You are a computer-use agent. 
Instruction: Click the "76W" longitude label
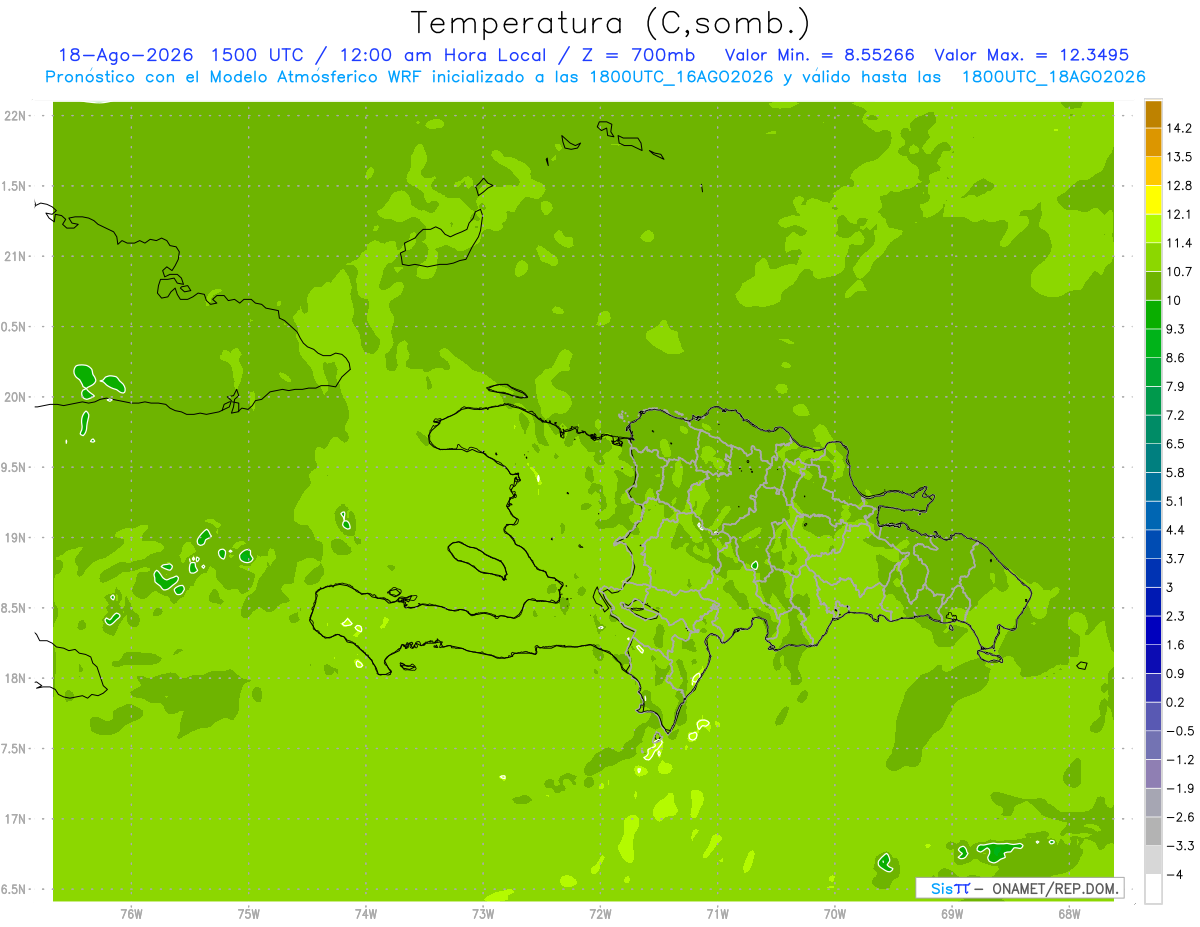[131, 914]
